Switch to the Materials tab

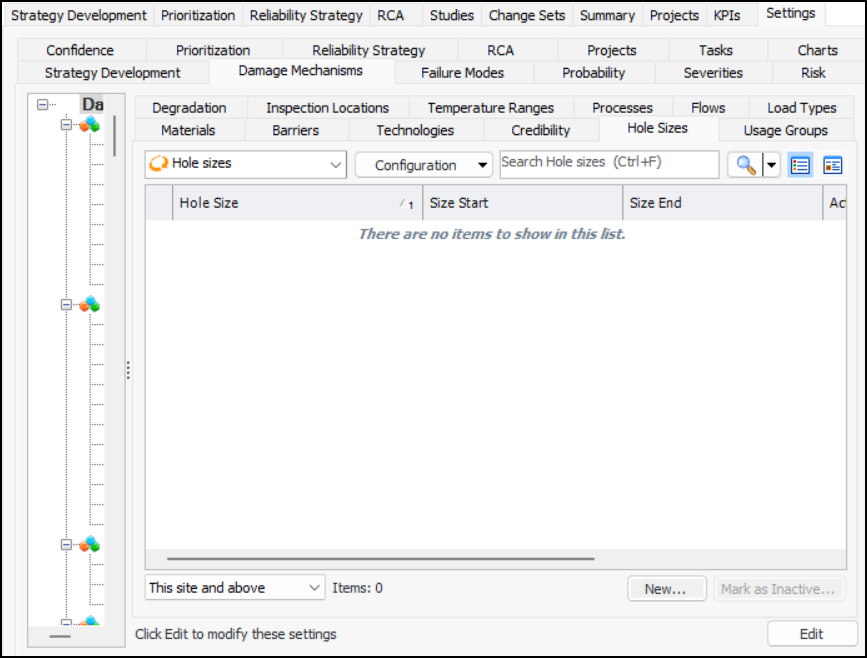tap(188, 130)
